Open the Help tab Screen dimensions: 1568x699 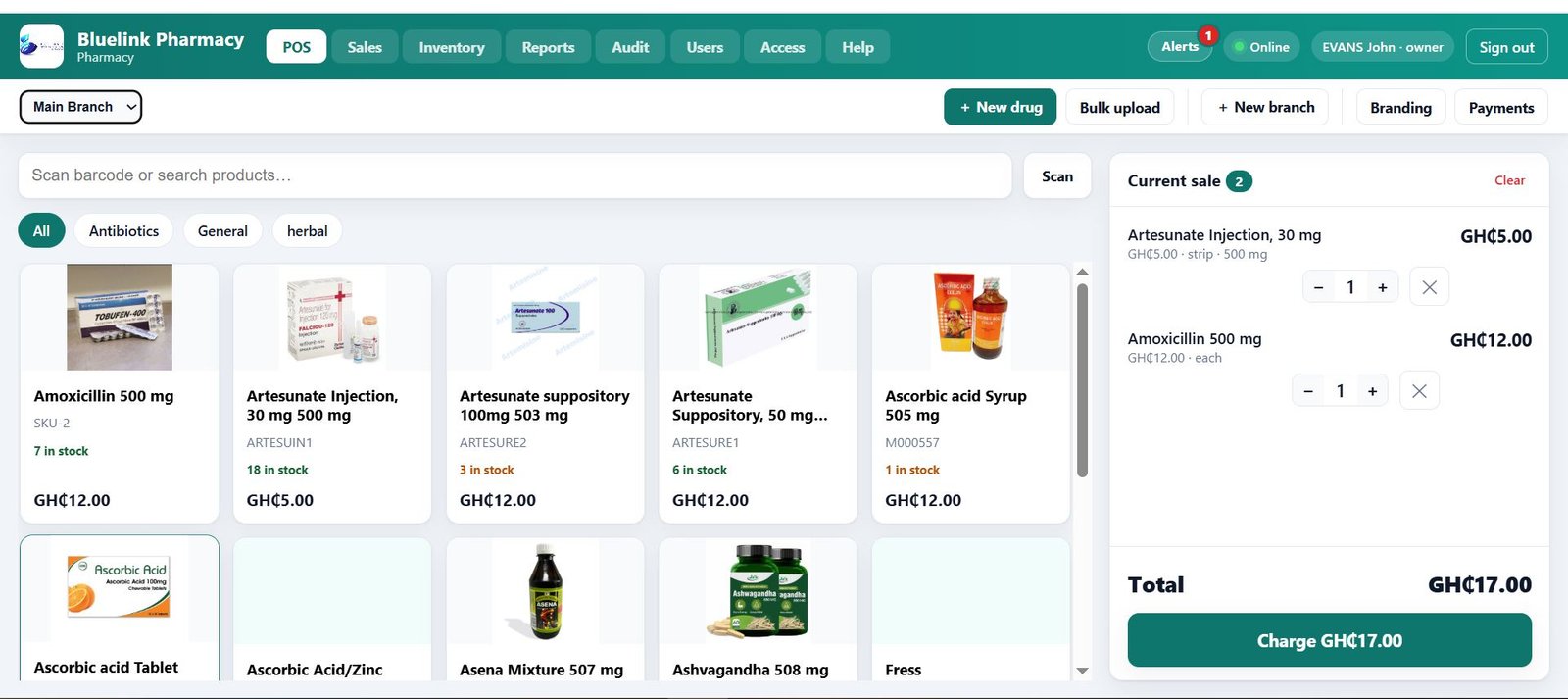pos(857,47)
